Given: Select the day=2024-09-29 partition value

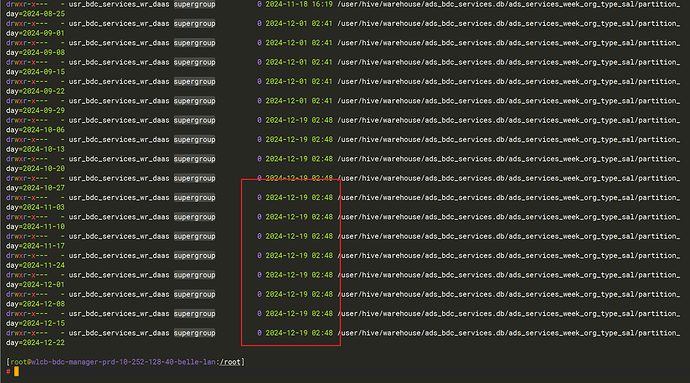Looking at the screenshot, I should pyautogui.click(x=35, y=111).
